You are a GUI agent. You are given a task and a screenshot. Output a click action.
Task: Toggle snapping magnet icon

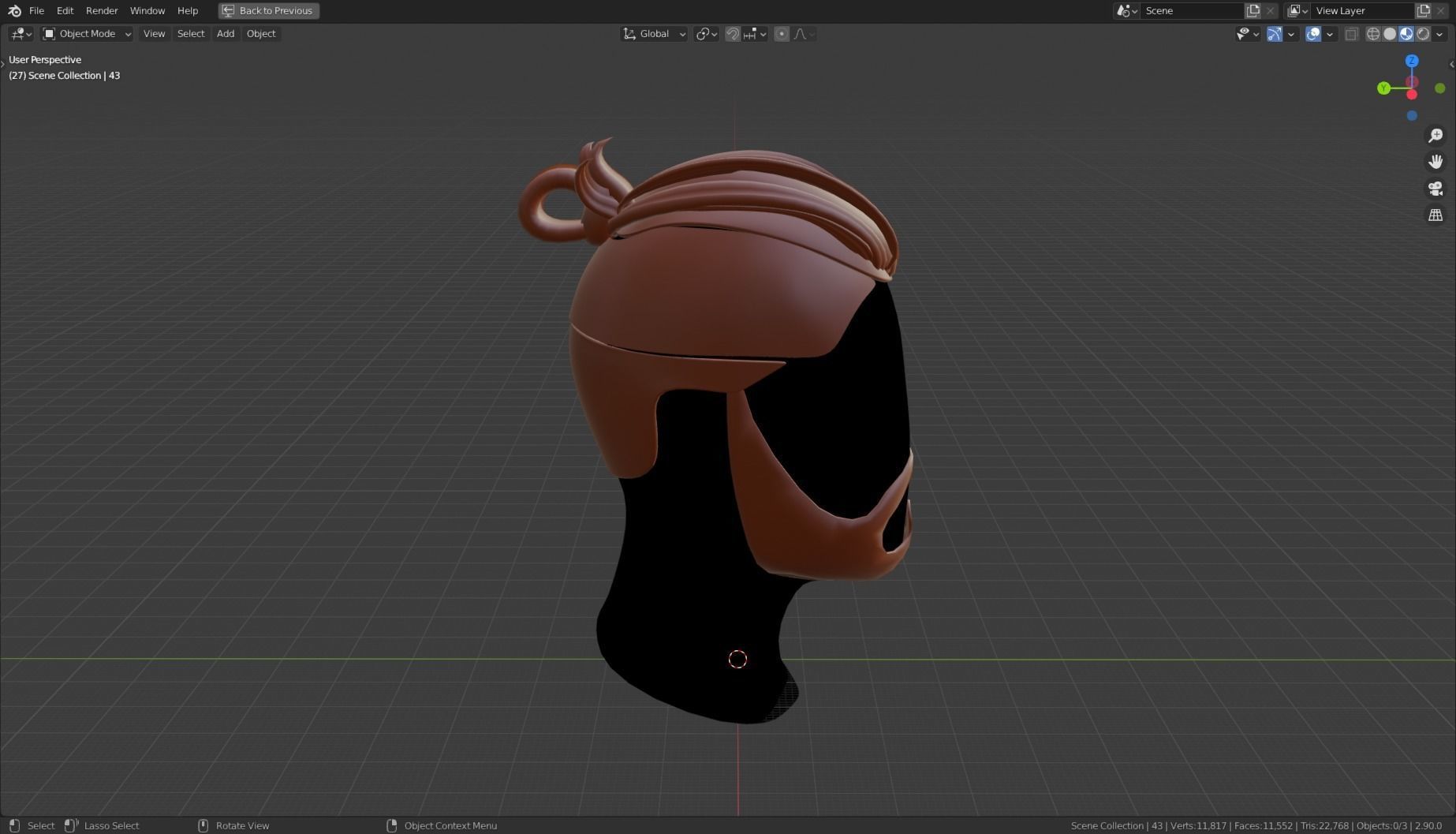click(x=733, y=34)
